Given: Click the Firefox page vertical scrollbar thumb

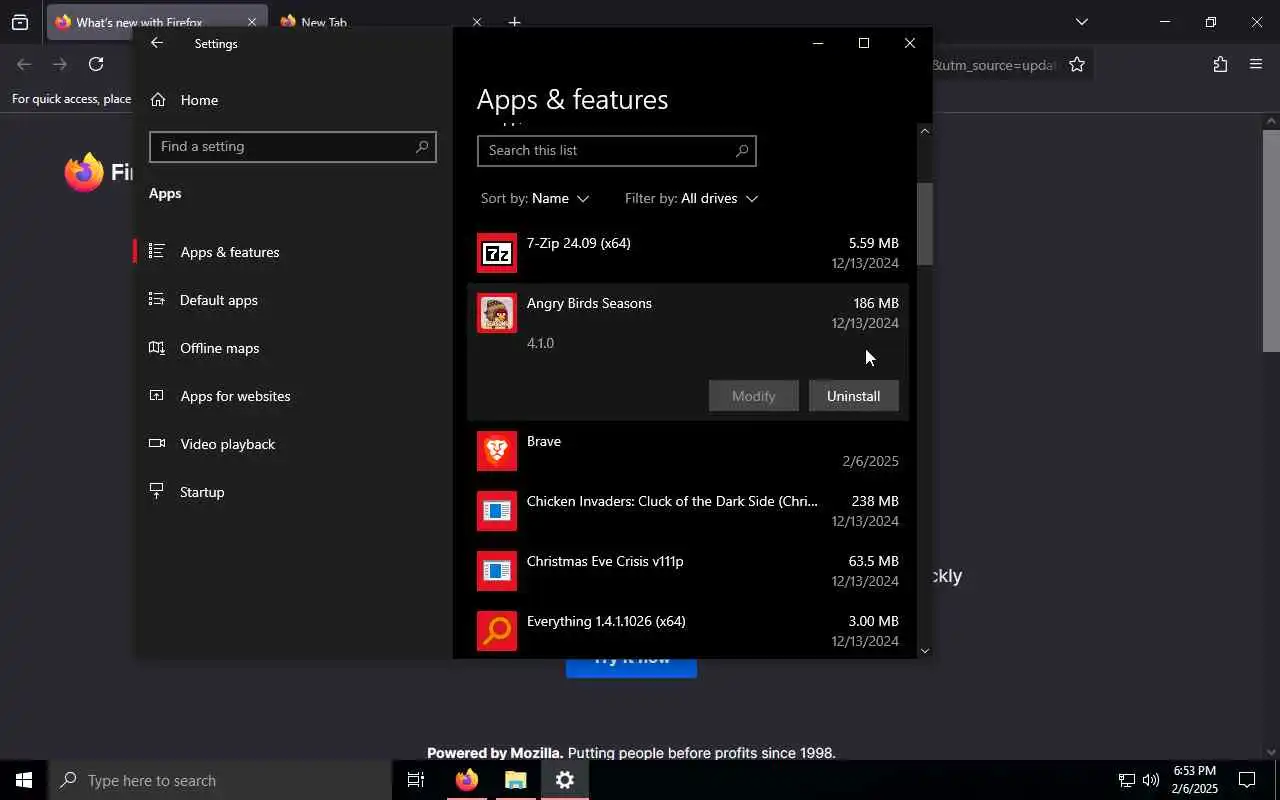Looking at the screenshot, I should pos(1271,240).
